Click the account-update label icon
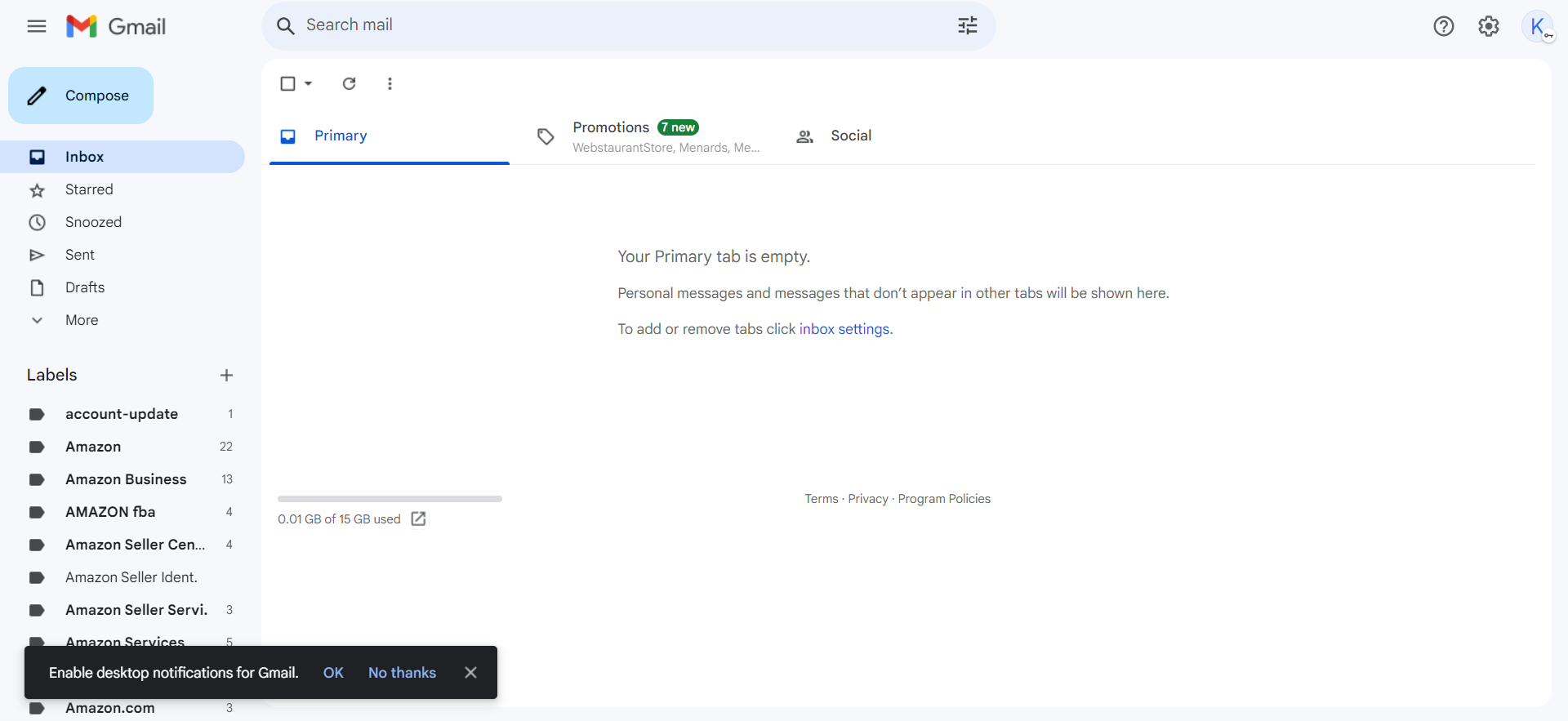1568x721 pixels. coord(37,414)
